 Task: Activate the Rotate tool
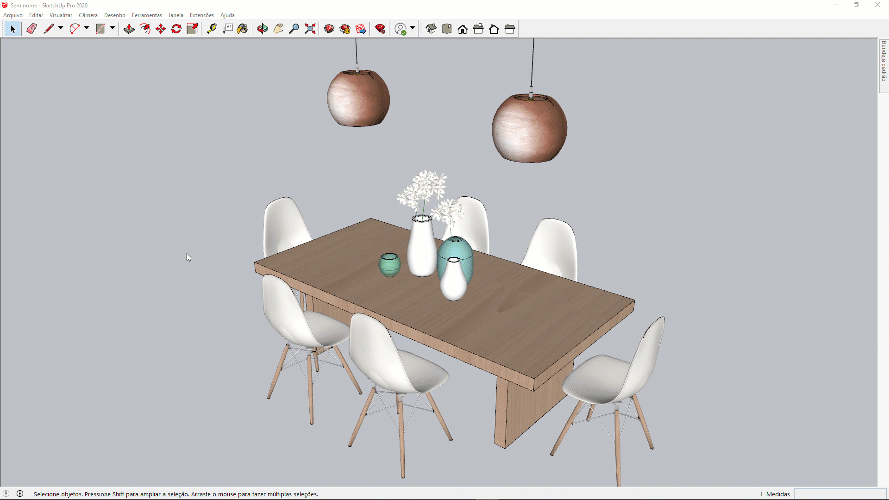[x=176, y=29]
